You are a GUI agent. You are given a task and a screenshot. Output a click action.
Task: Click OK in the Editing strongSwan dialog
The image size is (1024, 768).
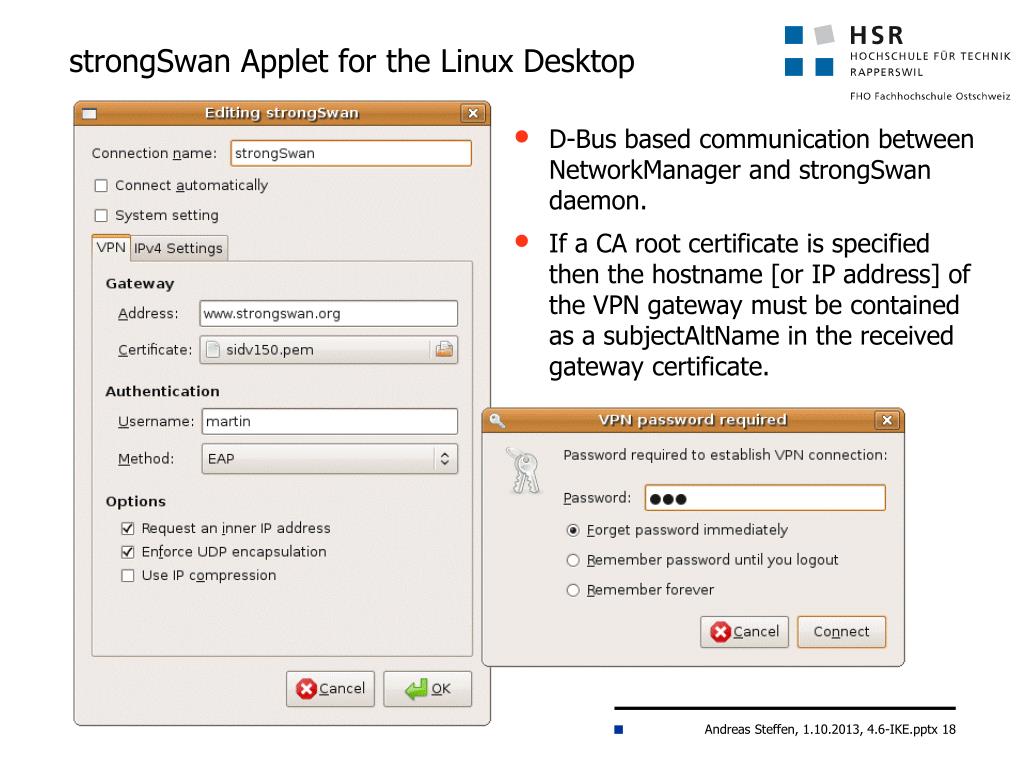point(428,689)
